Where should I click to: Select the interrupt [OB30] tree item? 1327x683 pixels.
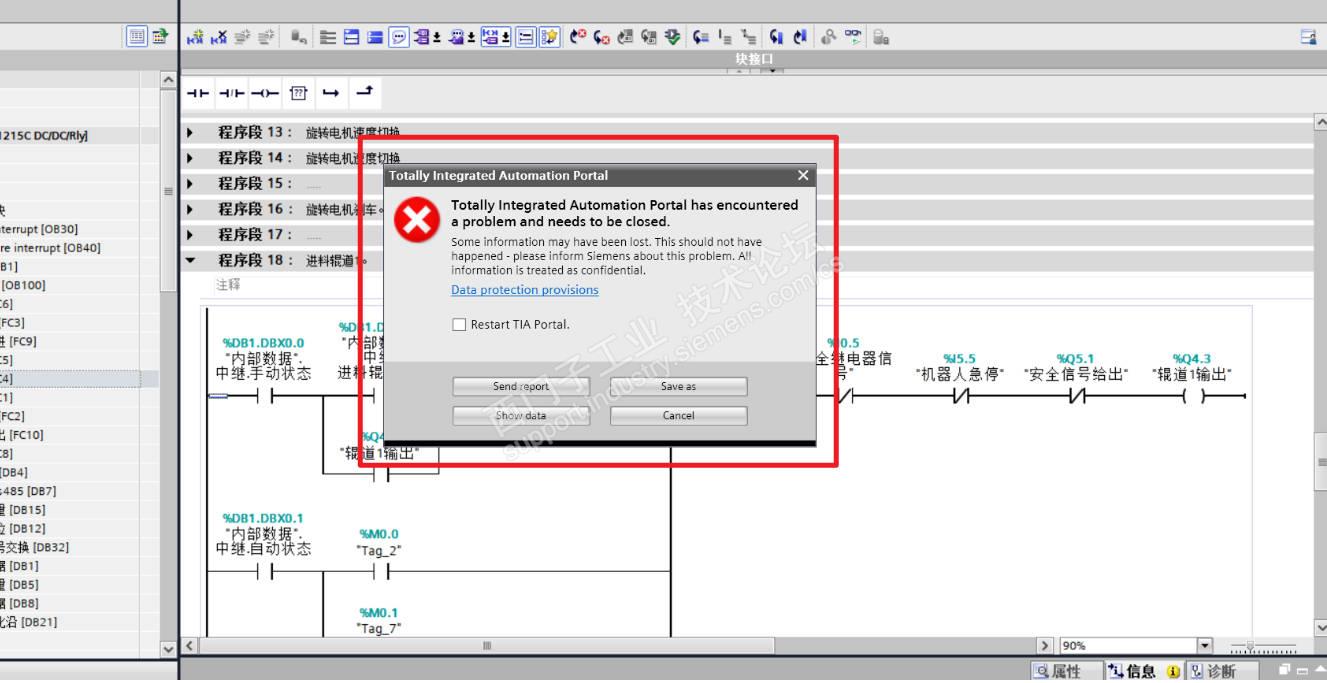tap(39, 229)
